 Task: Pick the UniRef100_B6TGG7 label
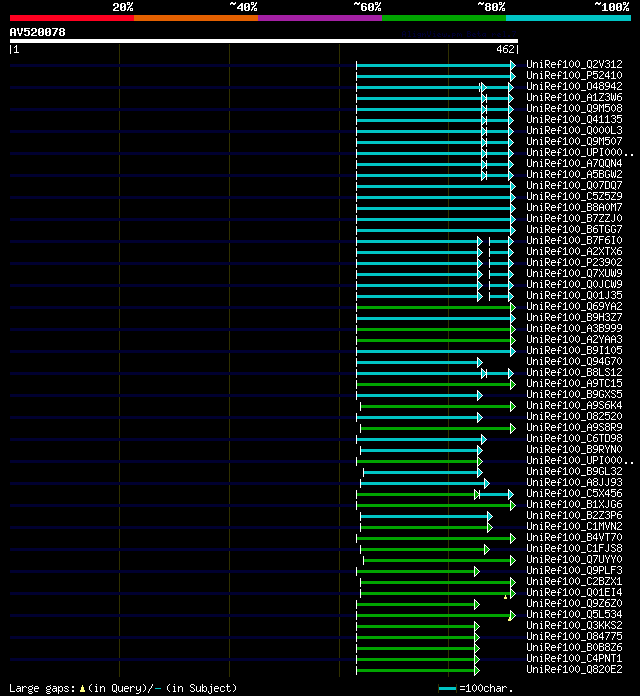click(574, 229)
